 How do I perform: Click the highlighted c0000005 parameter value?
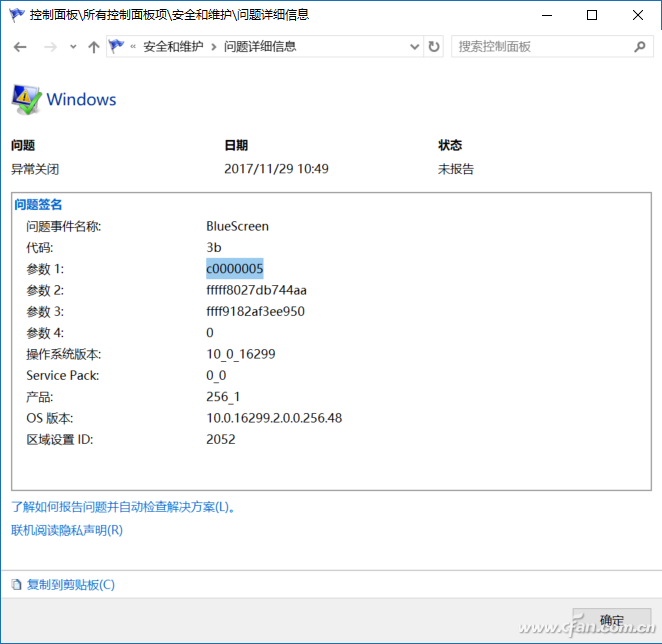click(234, 269)
